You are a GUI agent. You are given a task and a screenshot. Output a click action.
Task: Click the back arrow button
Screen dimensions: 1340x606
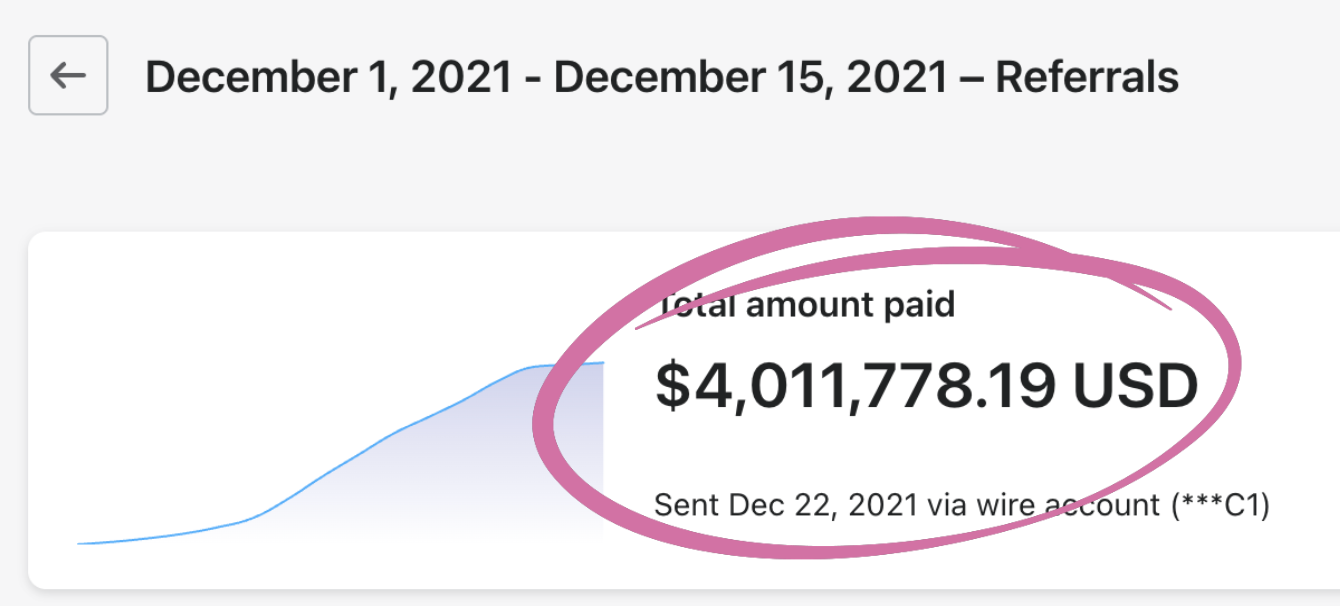[x=68, y=76]
